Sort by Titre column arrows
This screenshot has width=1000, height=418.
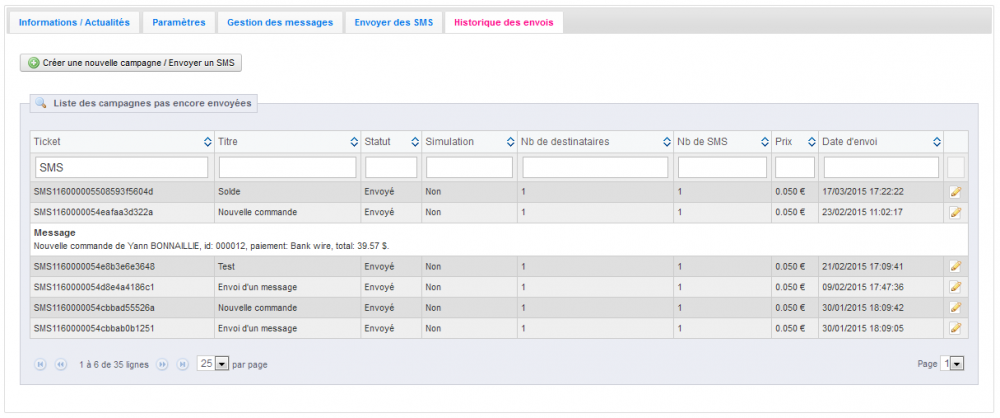355,142
